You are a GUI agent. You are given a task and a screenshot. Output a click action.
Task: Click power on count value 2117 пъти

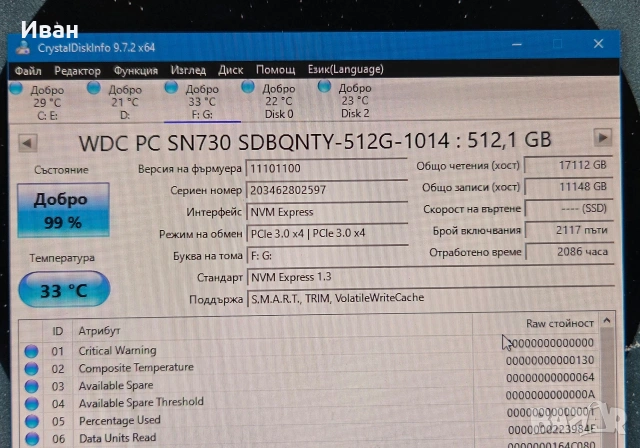click(x=569, y=230)
